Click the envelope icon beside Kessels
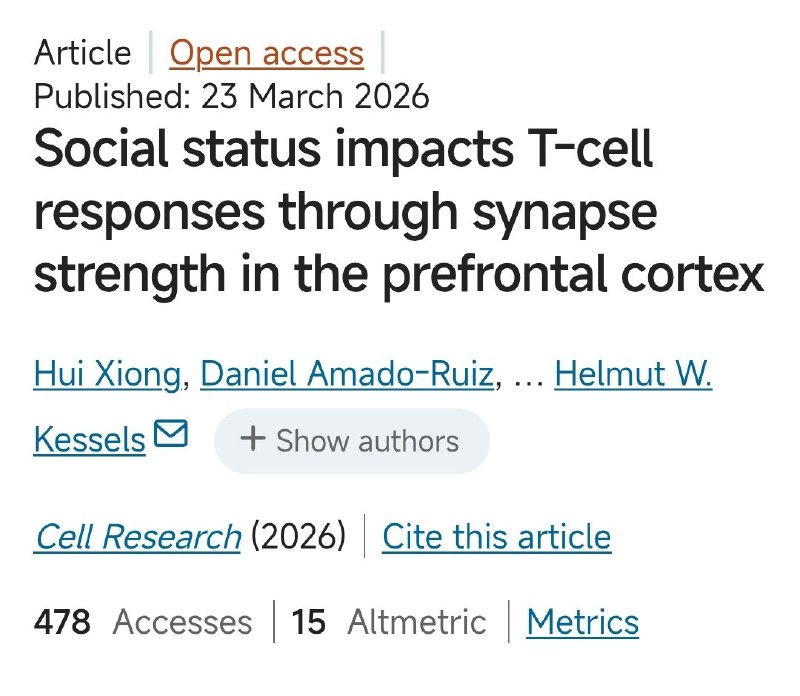Screen dimensions: 800x696 pyautogui.click(x=171, y=435)
